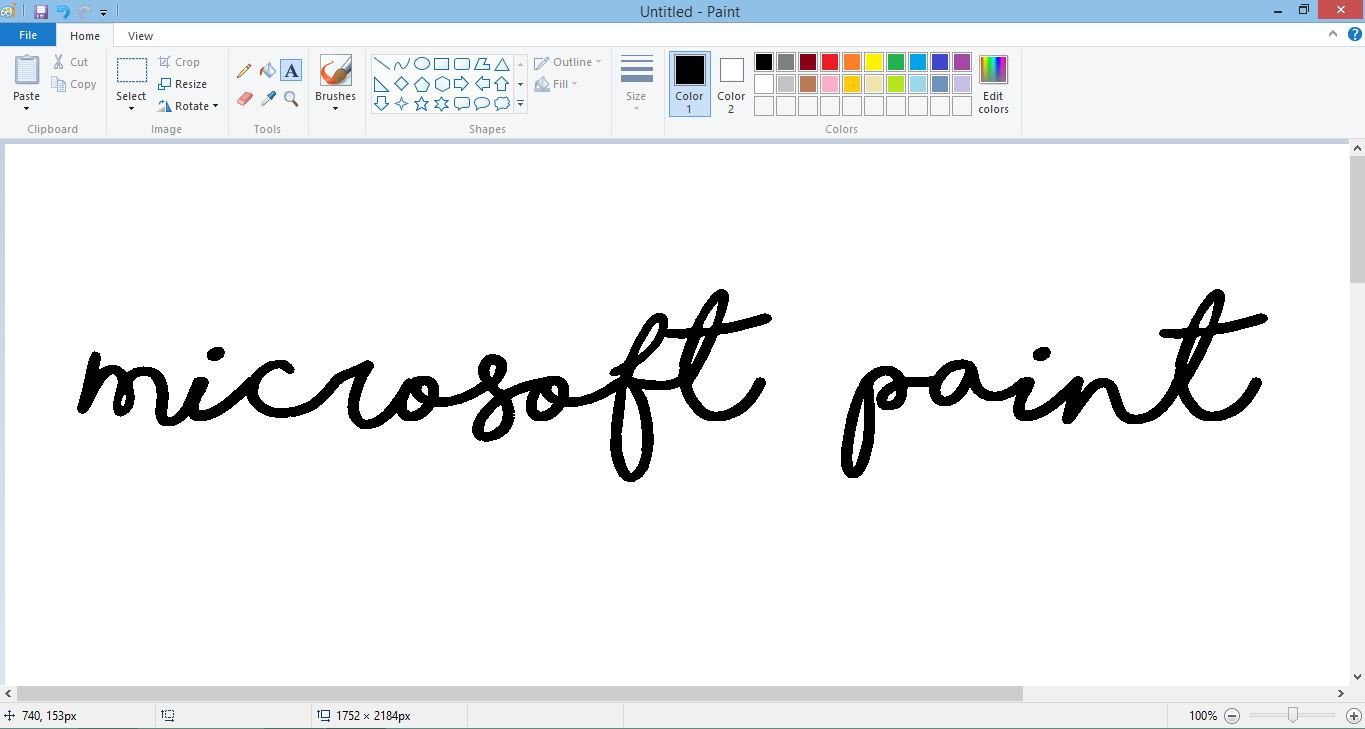Choose the Up arrow shape

click(501, 84)
